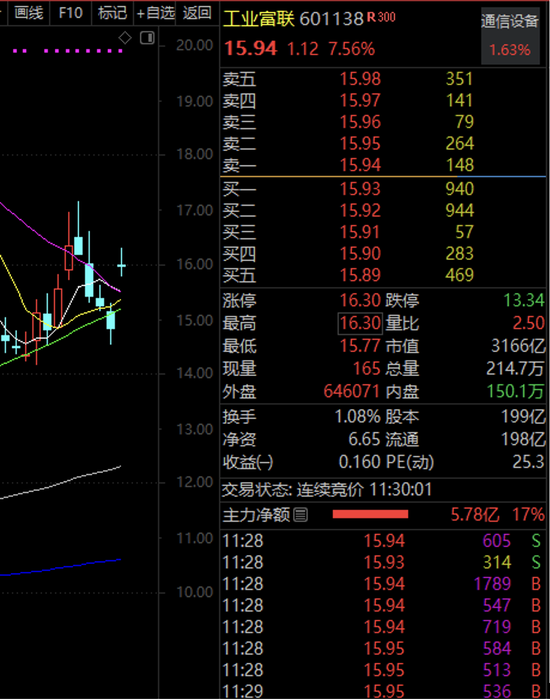Open F10 company information
Screen dimensions: 550x700
tap(71, 12)
